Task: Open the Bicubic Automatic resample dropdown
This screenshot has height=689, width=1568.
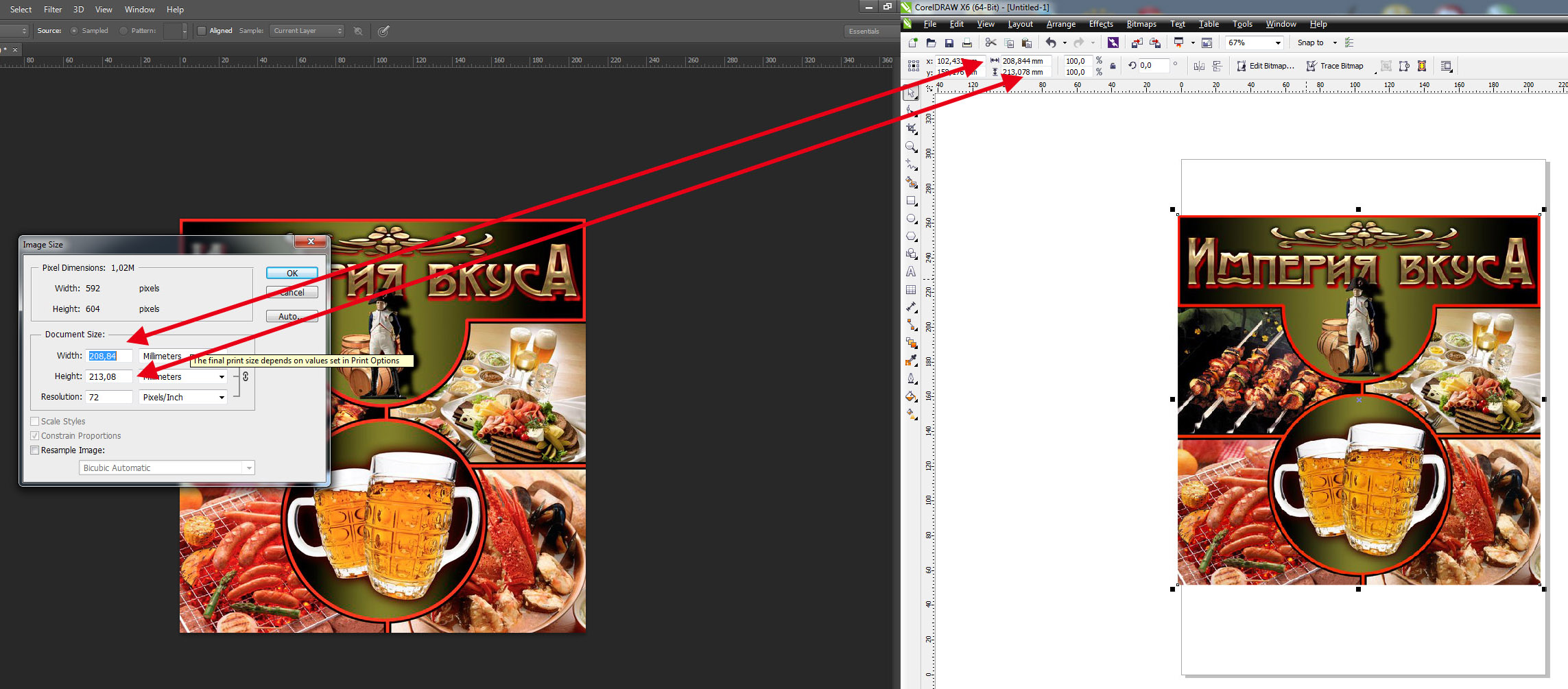Action: [x=167, y=468]
